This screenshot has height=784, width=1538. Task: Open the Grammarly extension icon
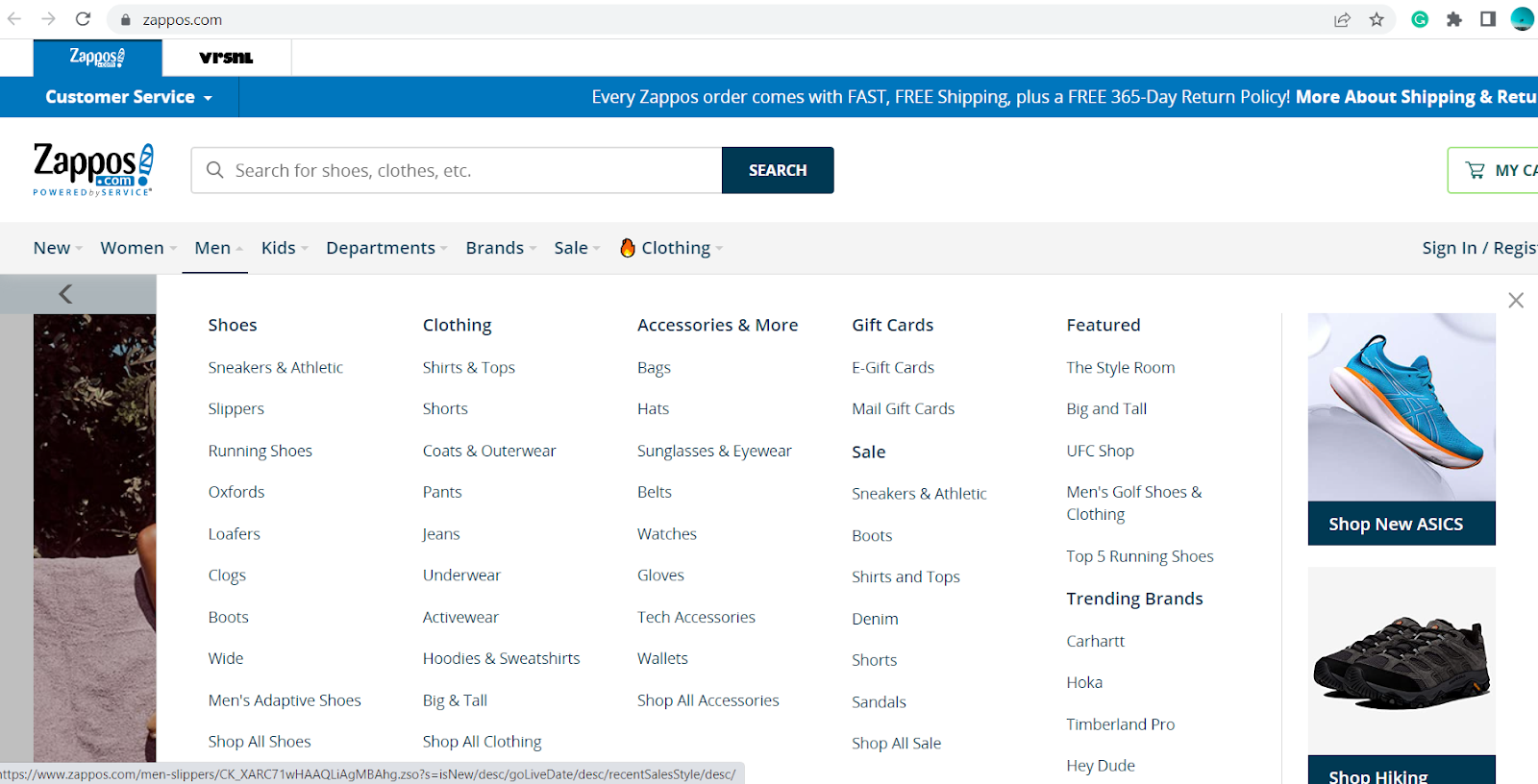tap(1420, 19)
